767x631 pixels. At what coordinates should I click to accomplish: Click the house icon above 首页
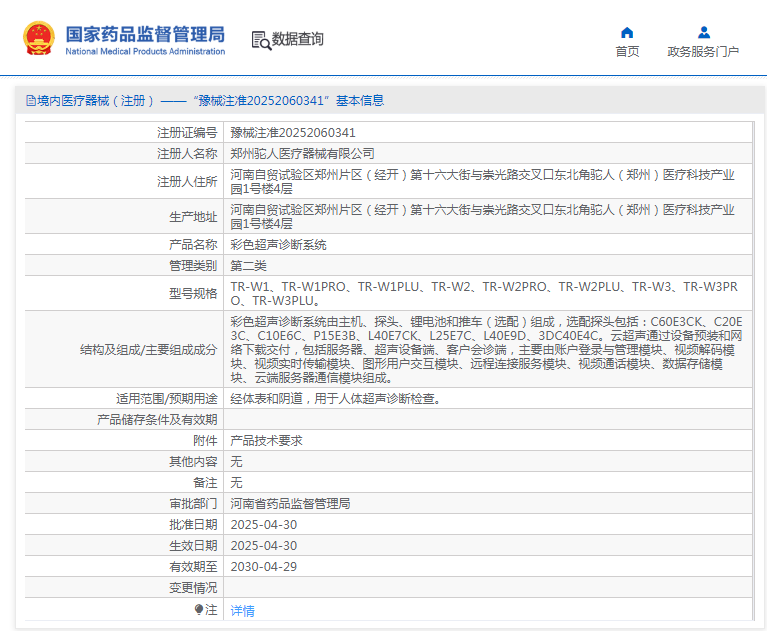[x=627, y=32]
